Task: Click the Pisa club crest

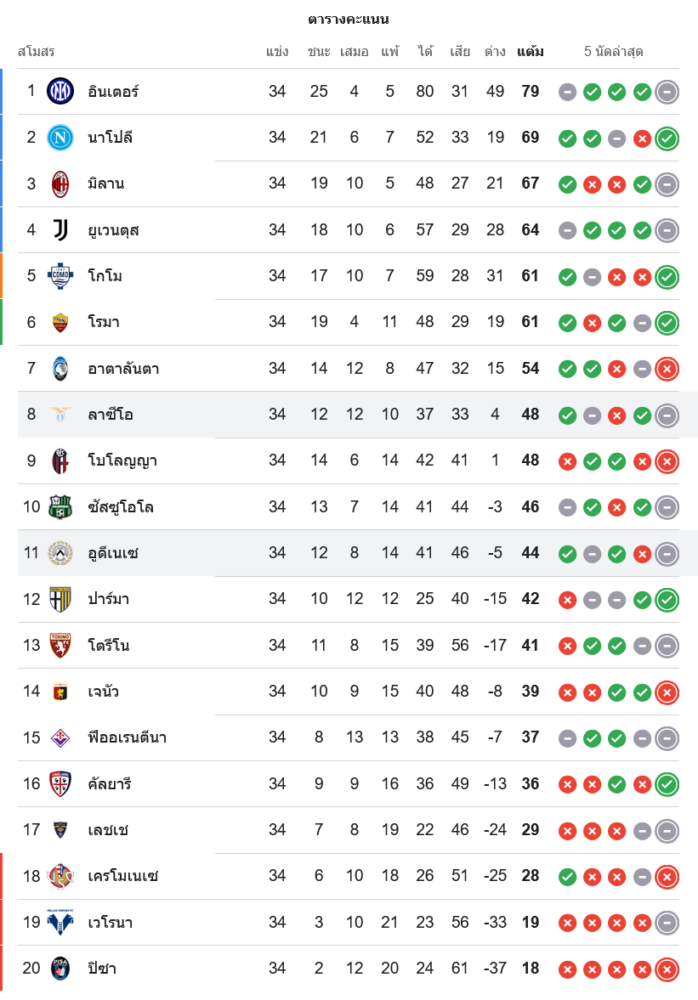Action: 61,968
